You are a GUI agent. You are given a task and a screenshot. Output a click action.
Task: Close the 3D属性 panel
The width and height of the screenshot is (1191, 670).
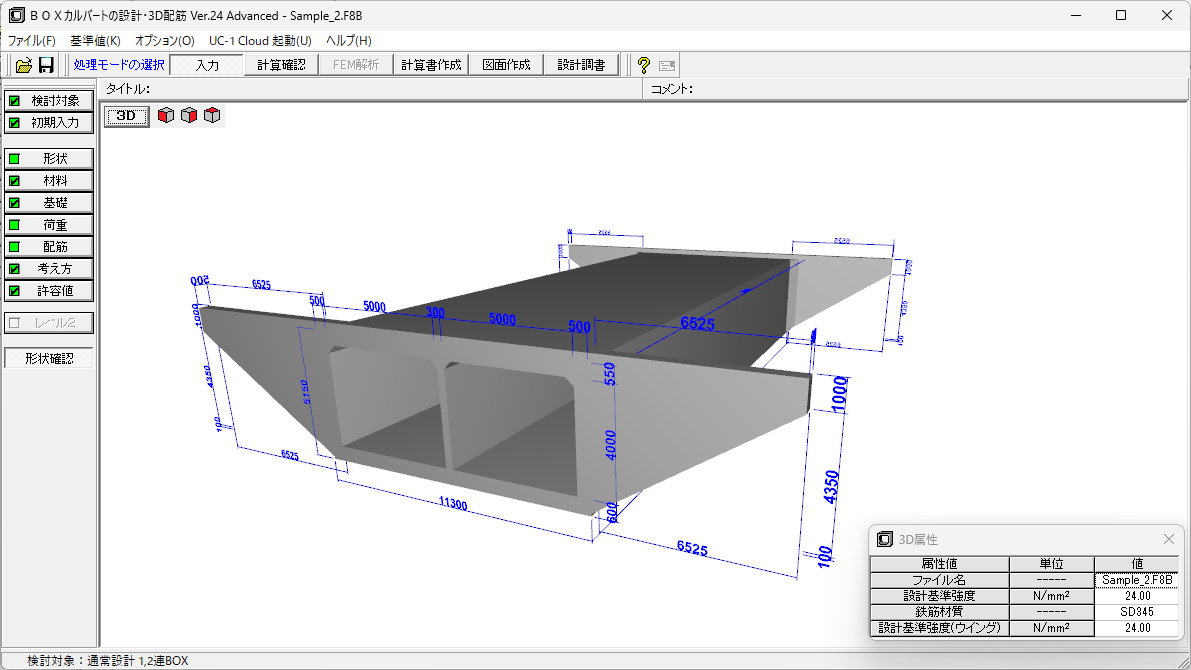1168,539
